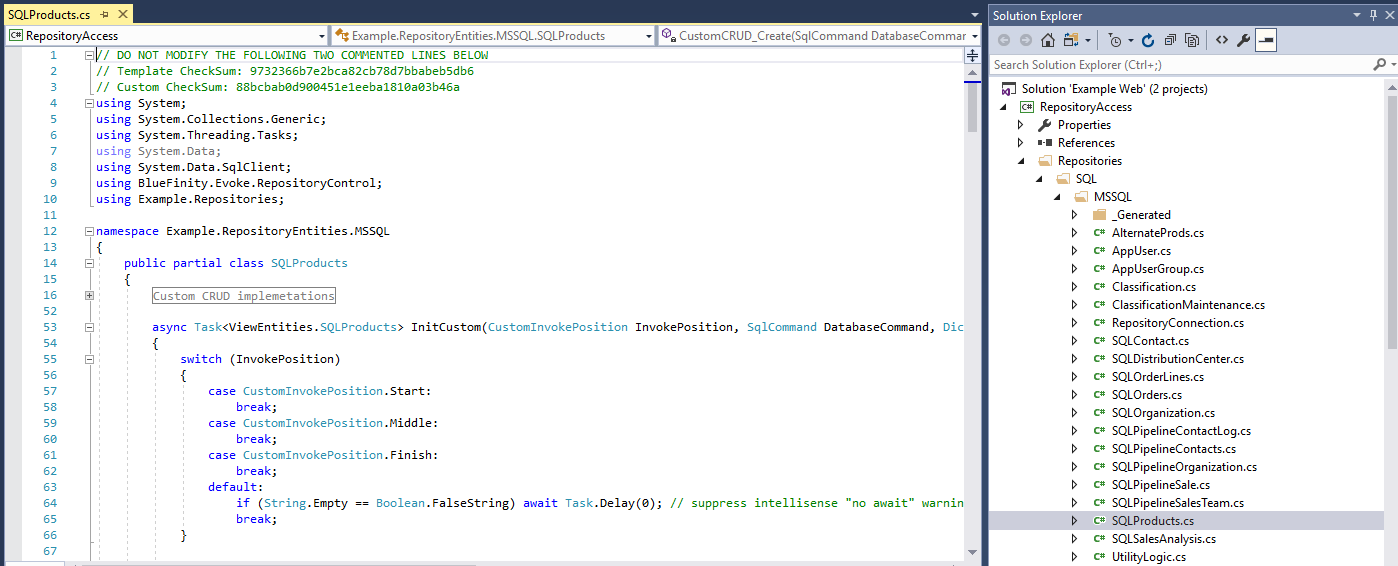Expand ClassificationMaintenance.cs node

(1075, 305)
